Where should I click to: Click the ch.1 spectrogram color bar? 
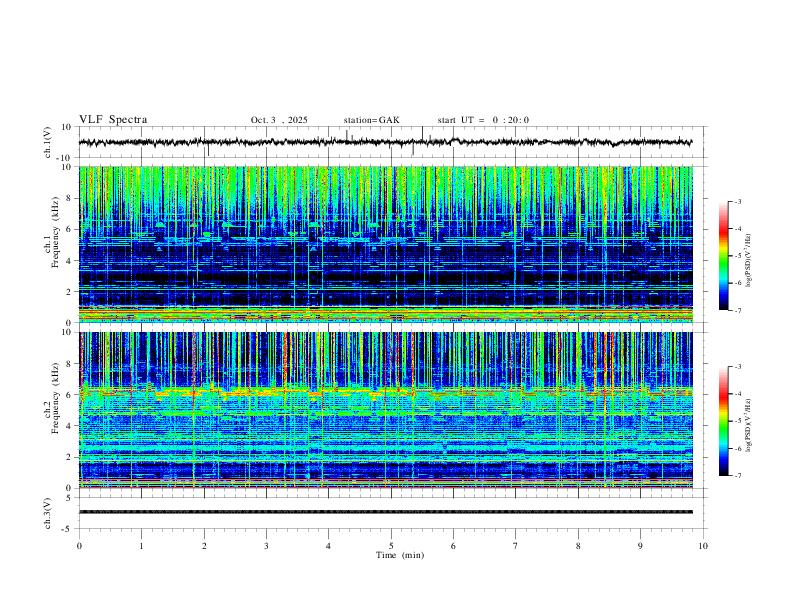[x=724, y=256]
